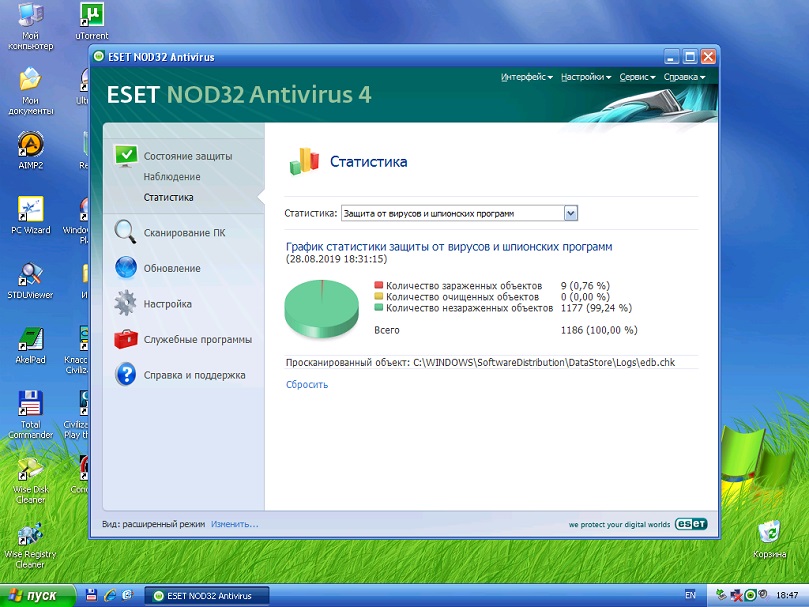809x607 pixels.
Task: Open the Состояние защиты monitor icon
Action: point(126,156)
